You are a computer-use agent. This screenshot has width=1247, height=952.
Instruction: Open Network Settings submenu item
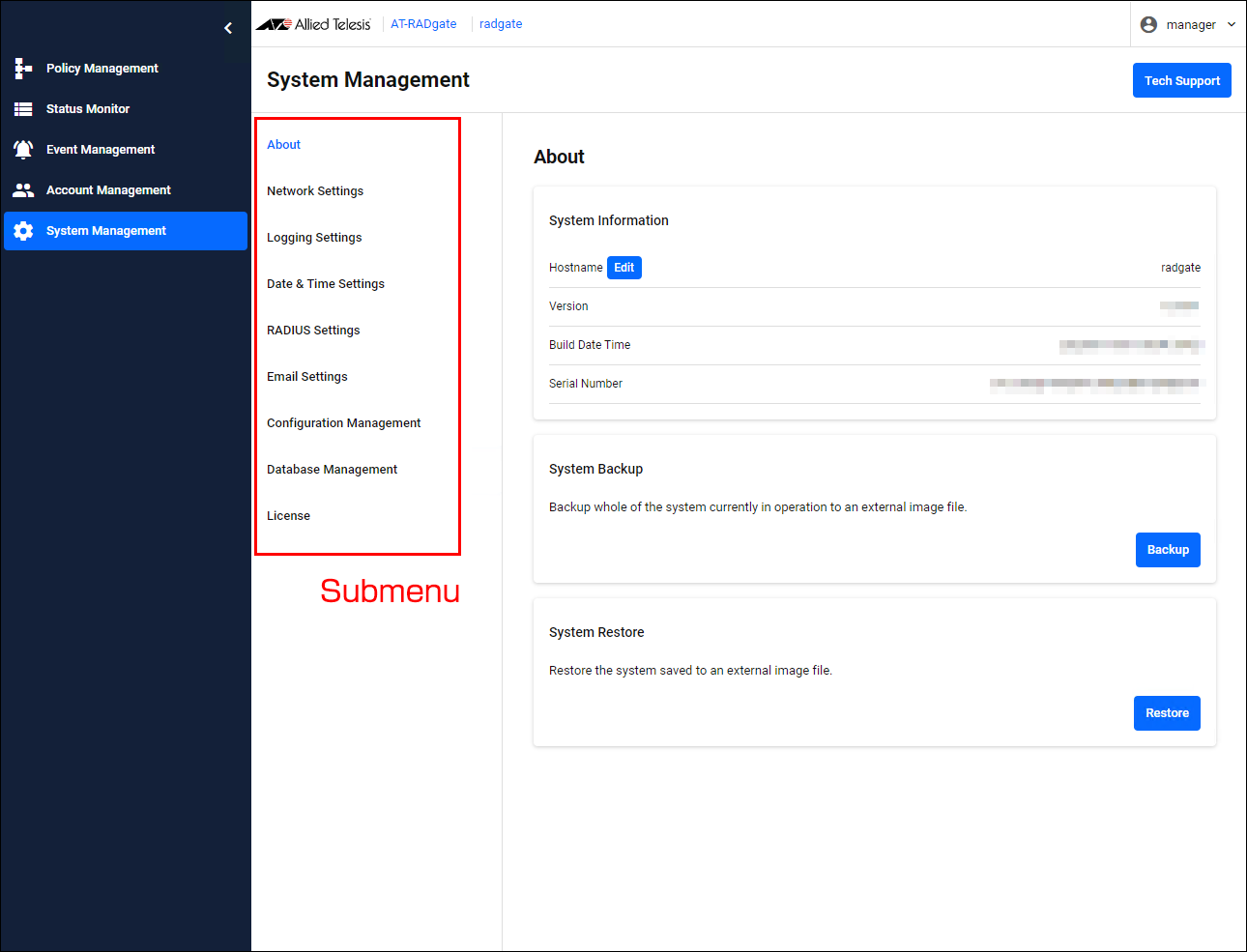[315, 191]
